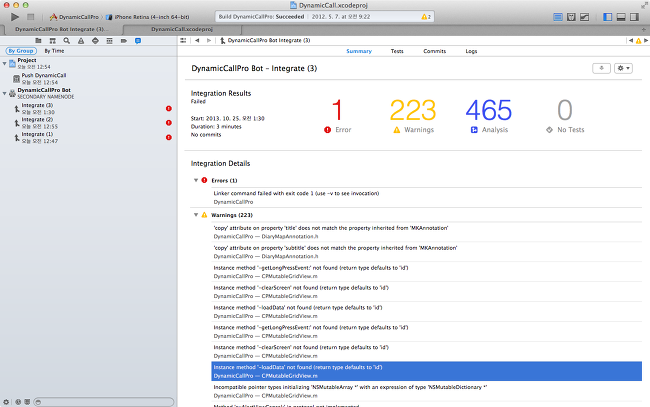Jump to previous issue arrow
The height and width of the screenshot is (407, 650).
[631, 41]
